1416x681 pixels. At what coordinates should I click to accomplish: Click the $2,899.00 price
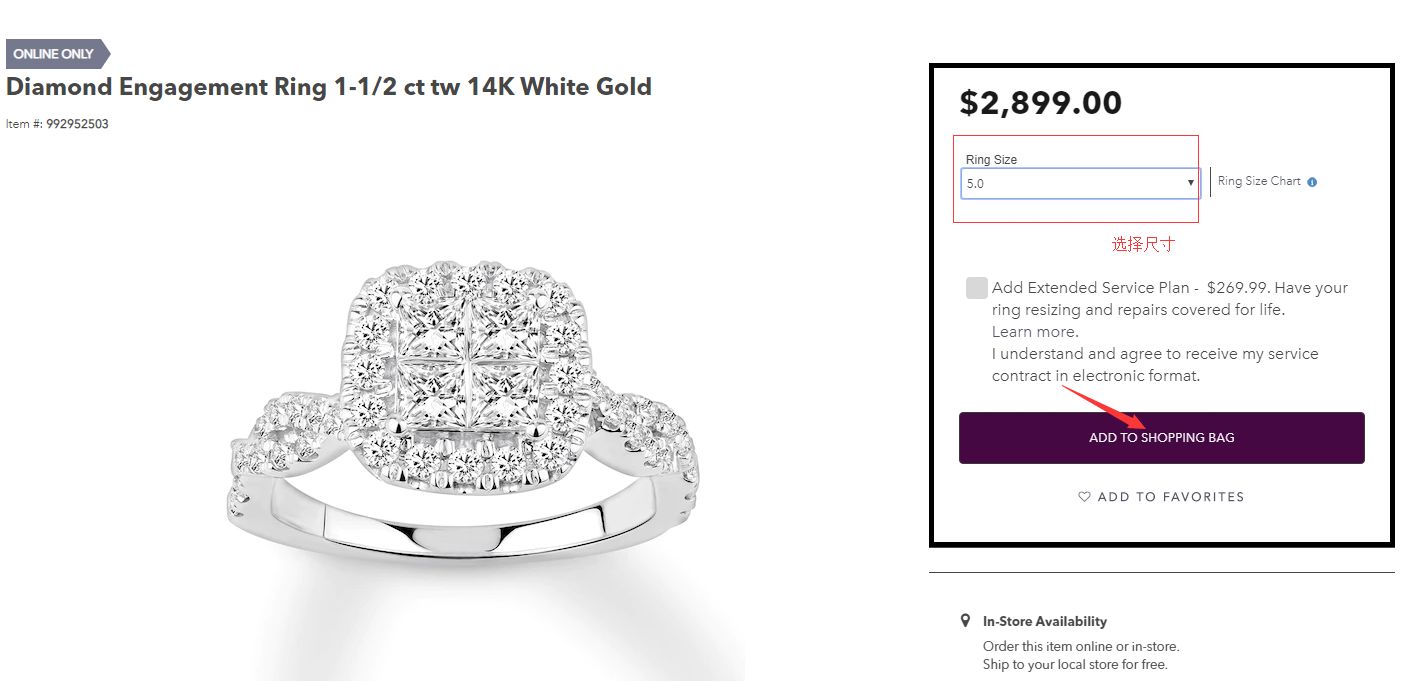[1040, 103]
